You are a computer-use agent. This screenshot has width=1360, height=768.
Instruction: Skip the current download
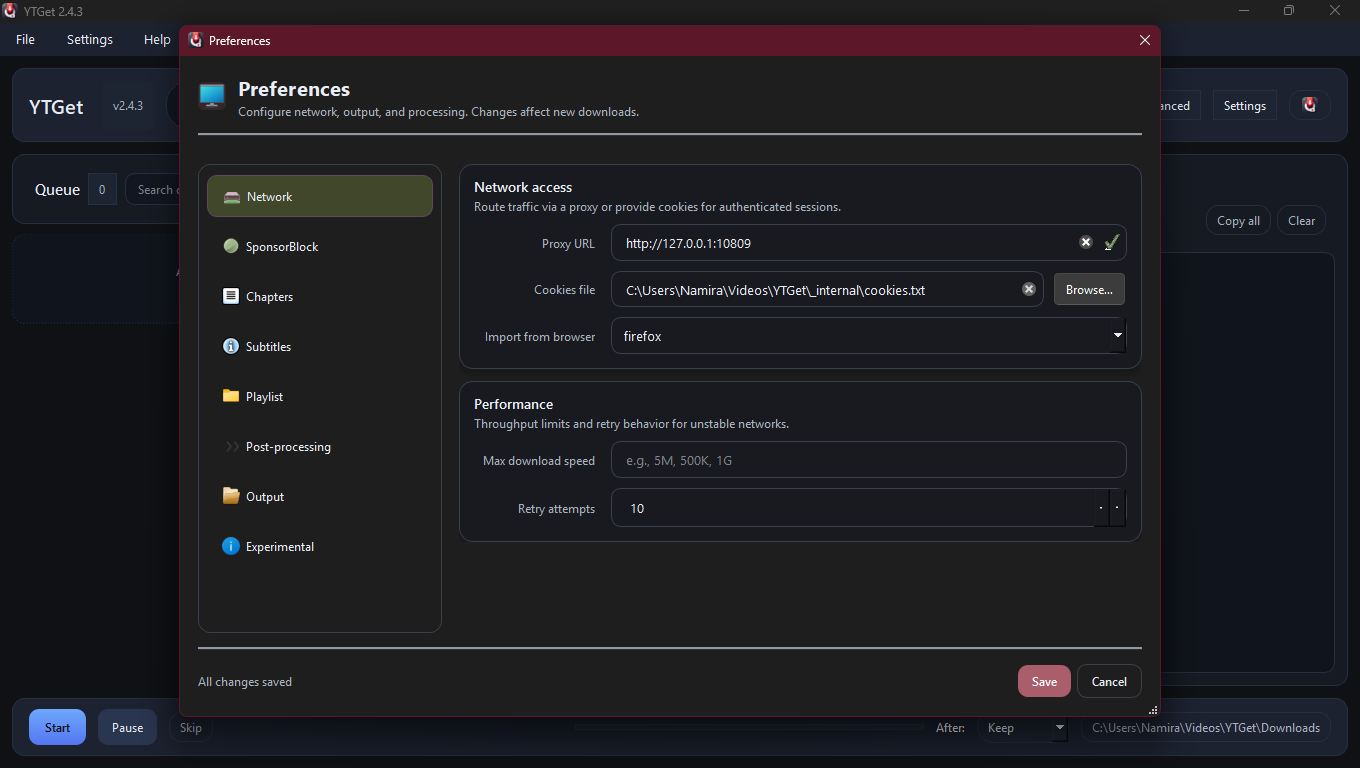point(190,727)
